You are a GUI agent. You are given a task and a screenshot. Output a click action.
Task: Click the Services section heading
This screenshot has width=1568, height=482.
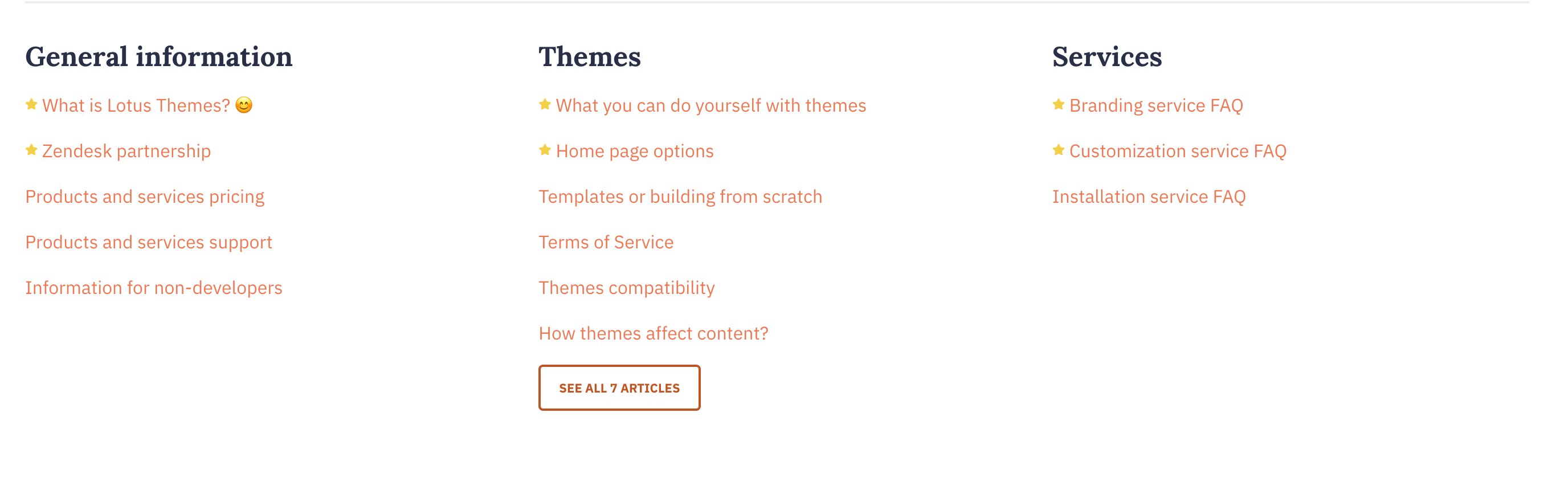pos(1106,57)
